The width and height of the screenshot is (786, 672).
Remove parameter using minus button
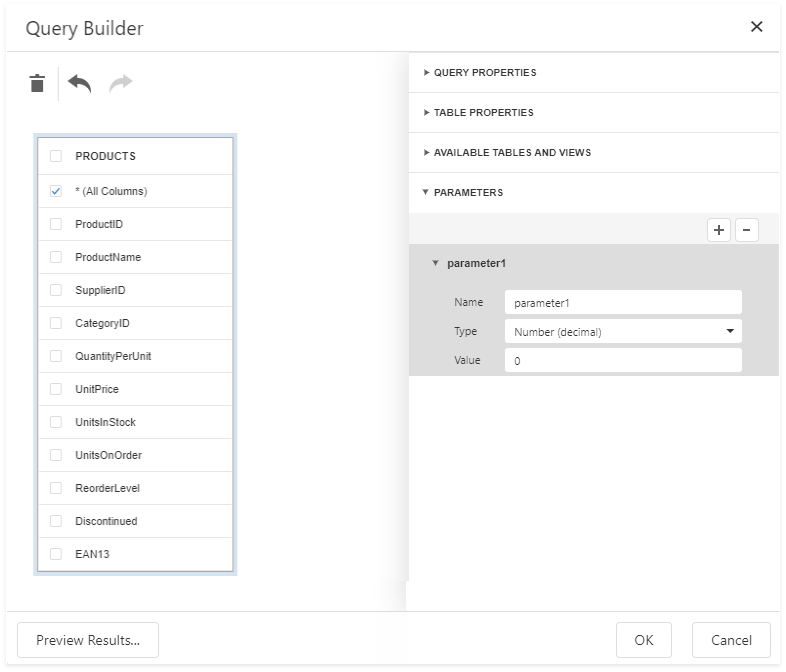746,230
